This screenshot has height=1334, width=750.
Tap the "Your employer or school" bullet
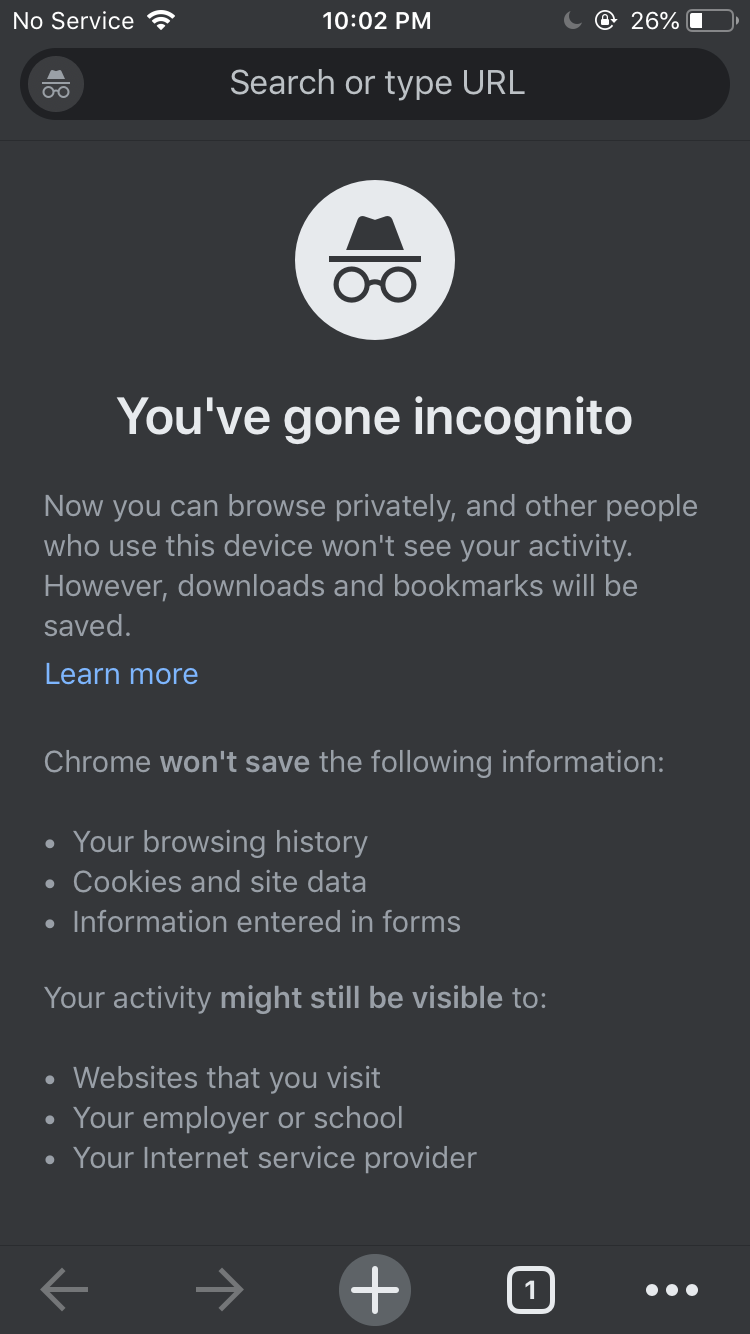point(238,1118)
